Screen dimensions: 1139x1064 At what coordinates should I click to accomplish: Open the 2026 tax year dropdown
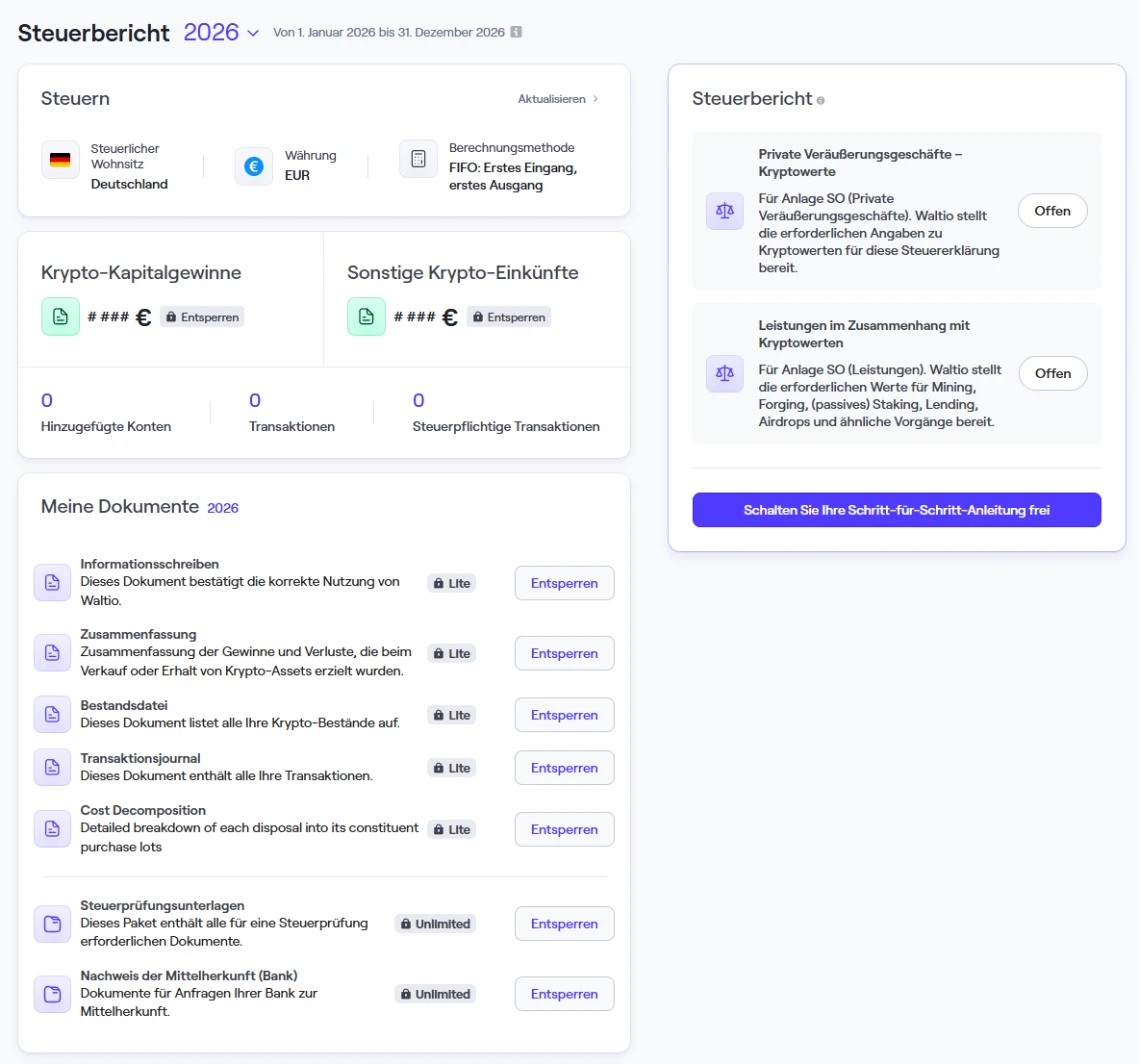click(221, 33)
